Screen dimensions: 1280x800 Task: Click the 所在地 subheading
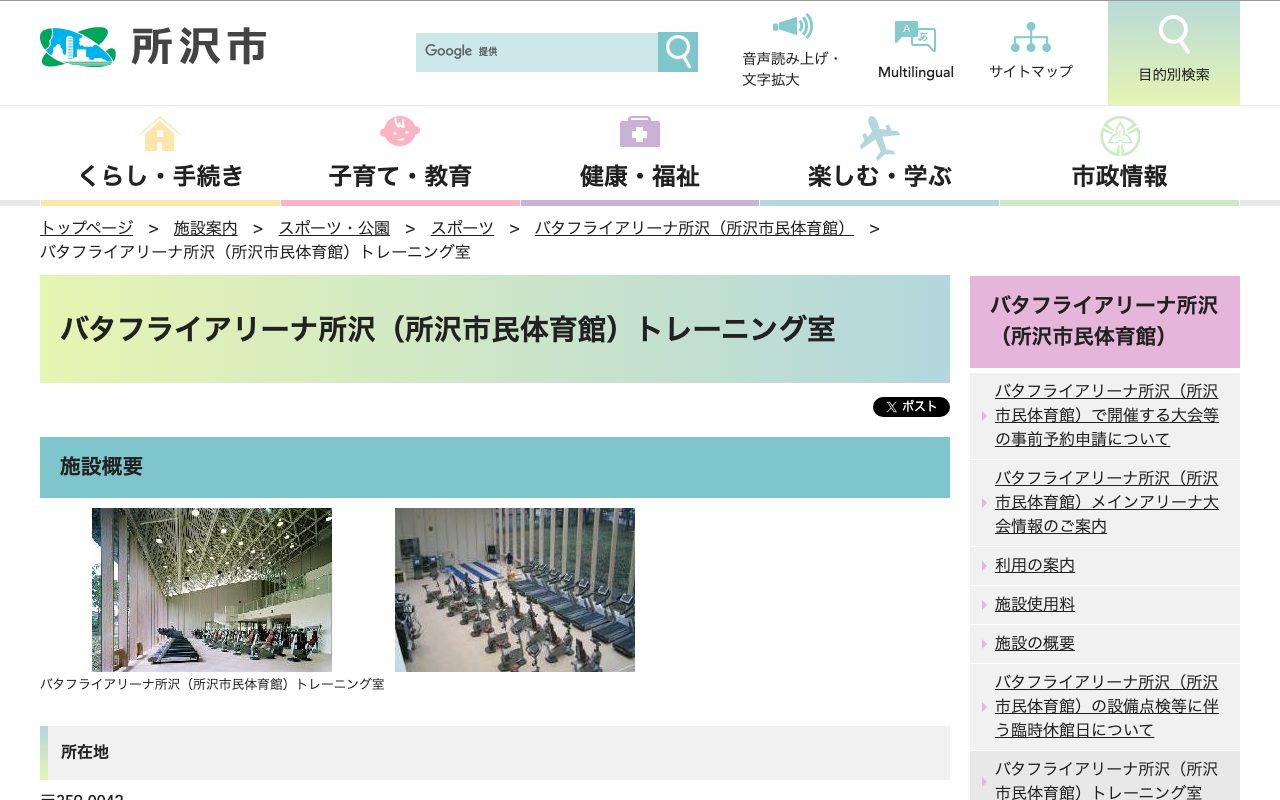[x=495, y=753]
